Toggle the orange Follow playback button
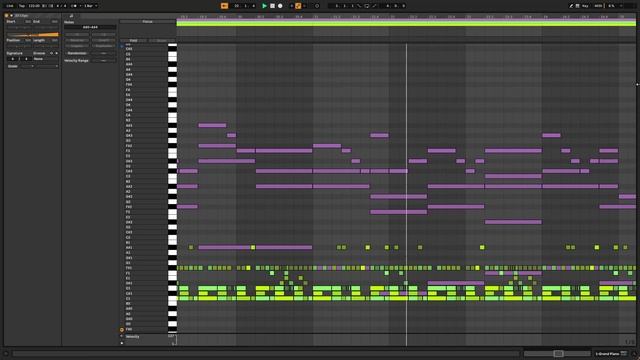The width and height of the screenshot is (640, 360). pyautogui.click(x=224, y=6)
